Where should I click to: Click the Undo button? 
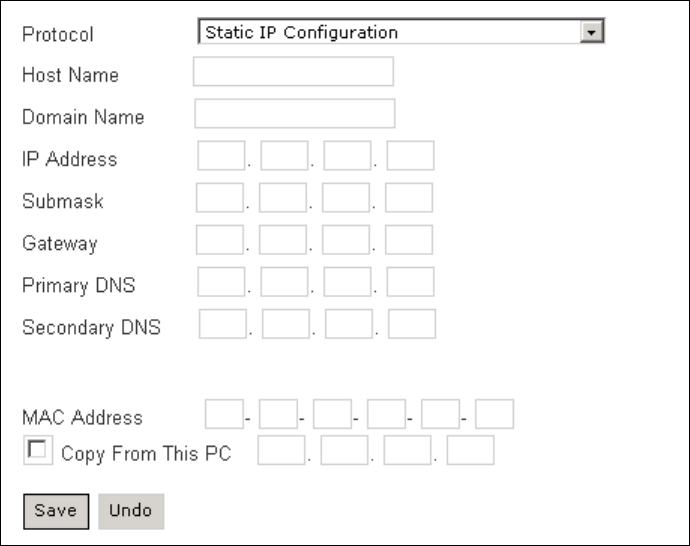(131, 511)
